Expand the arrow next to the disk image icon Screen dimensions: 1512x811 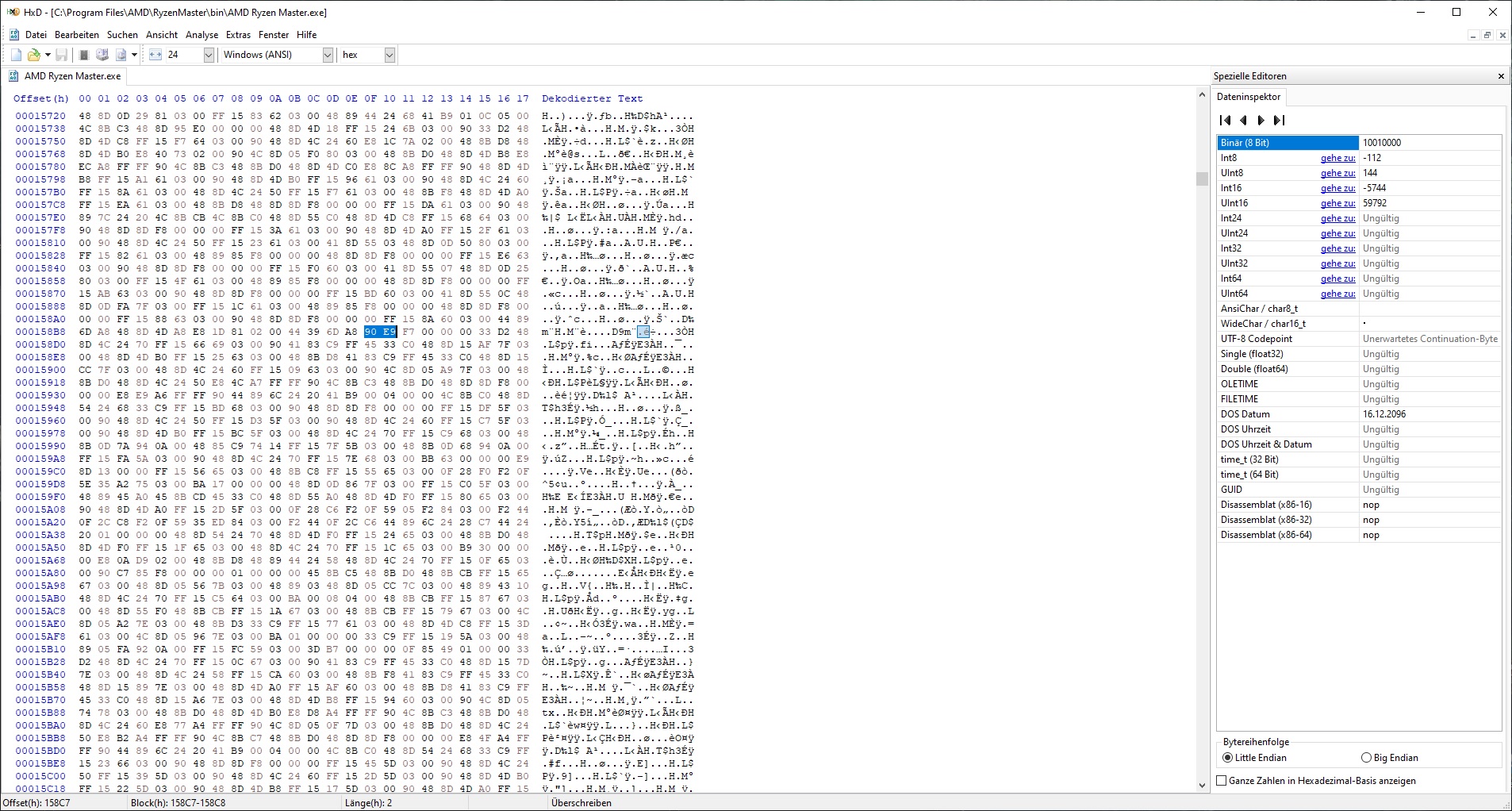134,55
